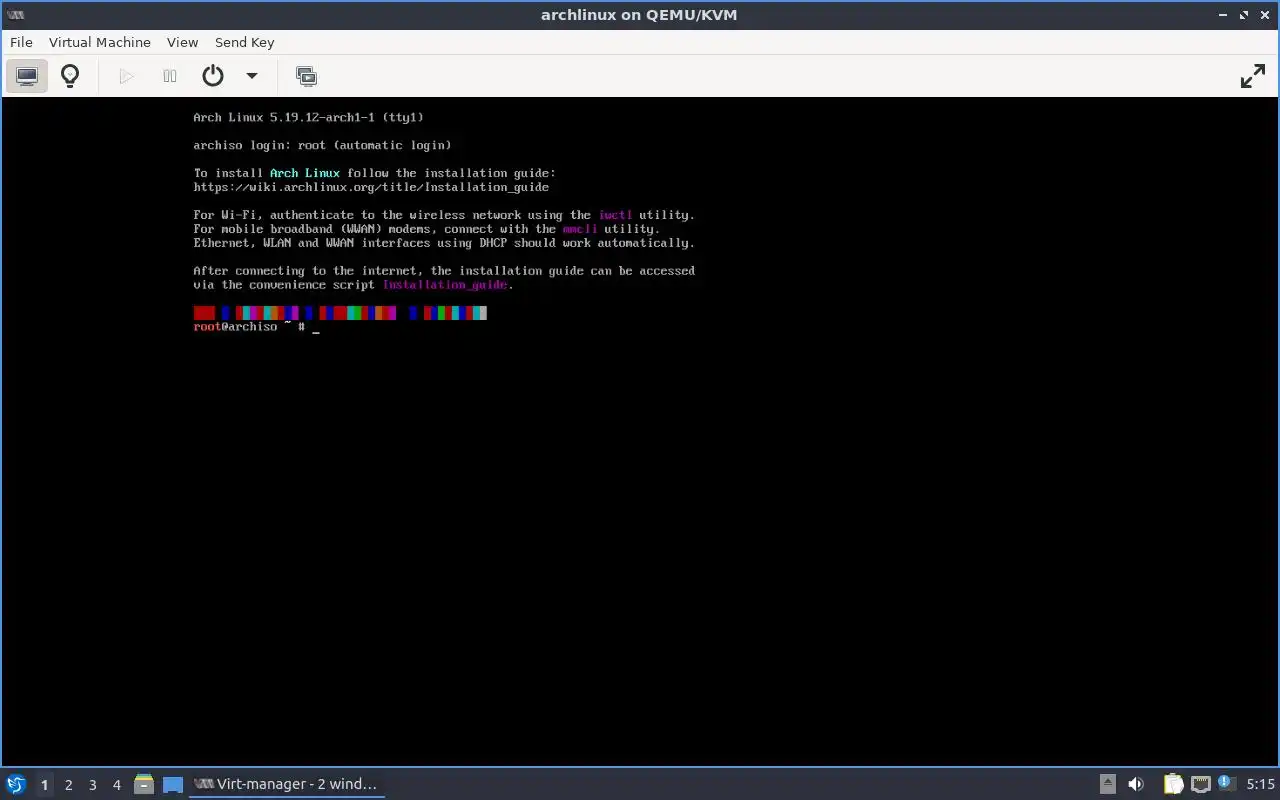The width and height of the screenshot is (1280, 800).
Task: Switch to workspace 2
Action: click(69, 785)
